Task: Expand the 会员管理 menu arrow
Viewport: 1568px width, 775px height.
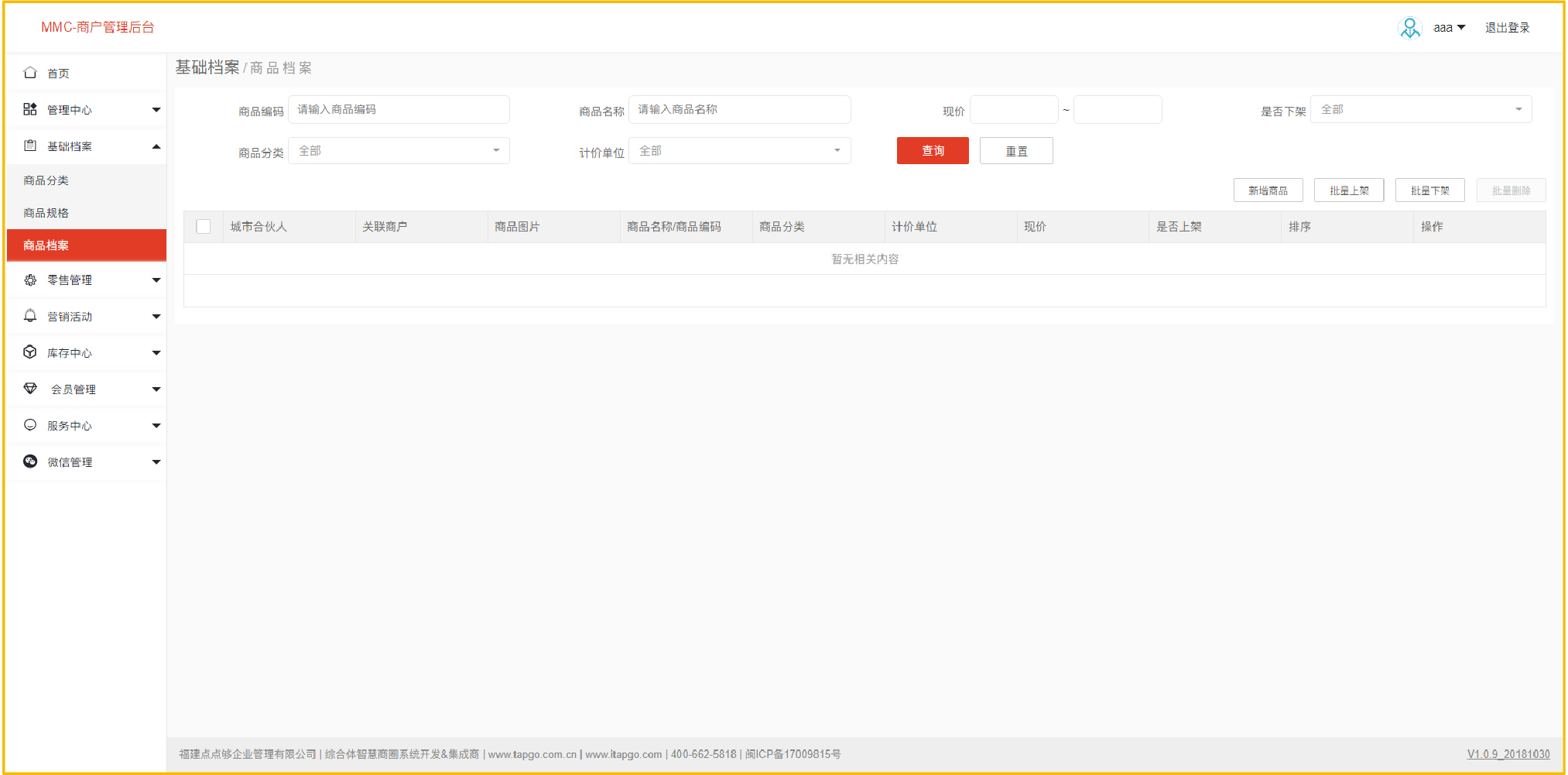Action: pos(156,389)
